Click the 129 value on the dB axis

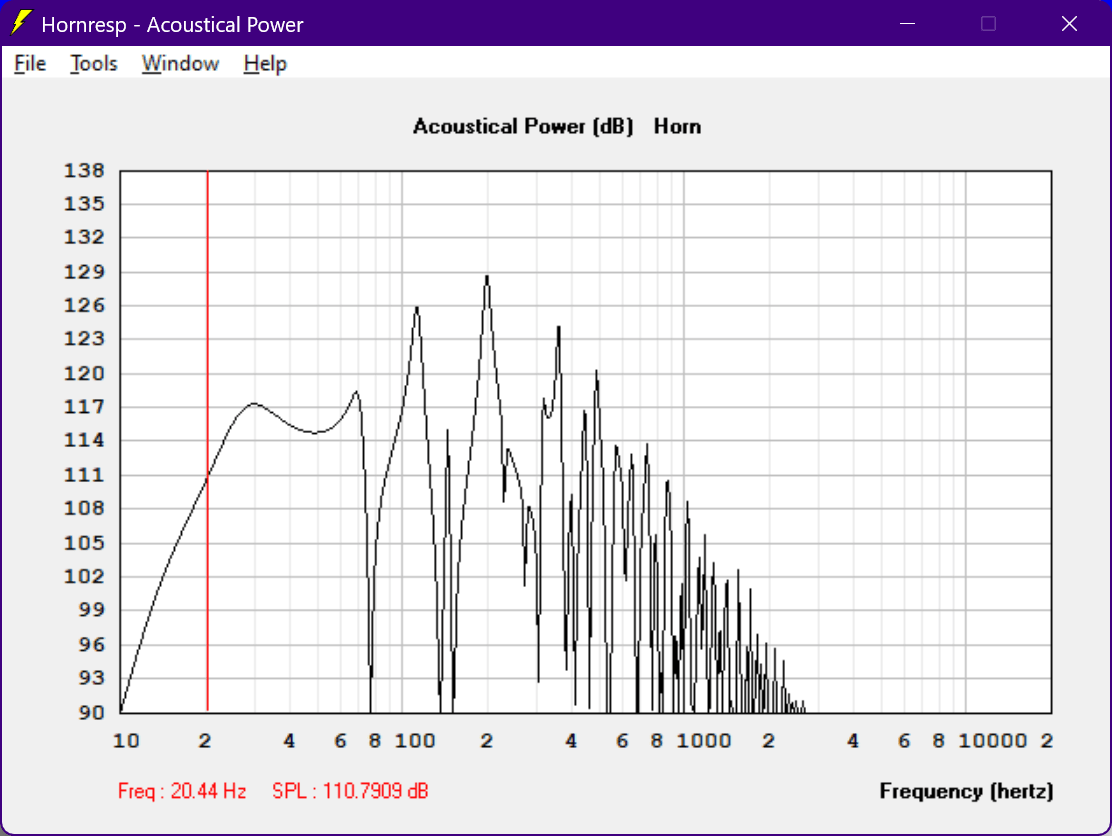point(84,272)
